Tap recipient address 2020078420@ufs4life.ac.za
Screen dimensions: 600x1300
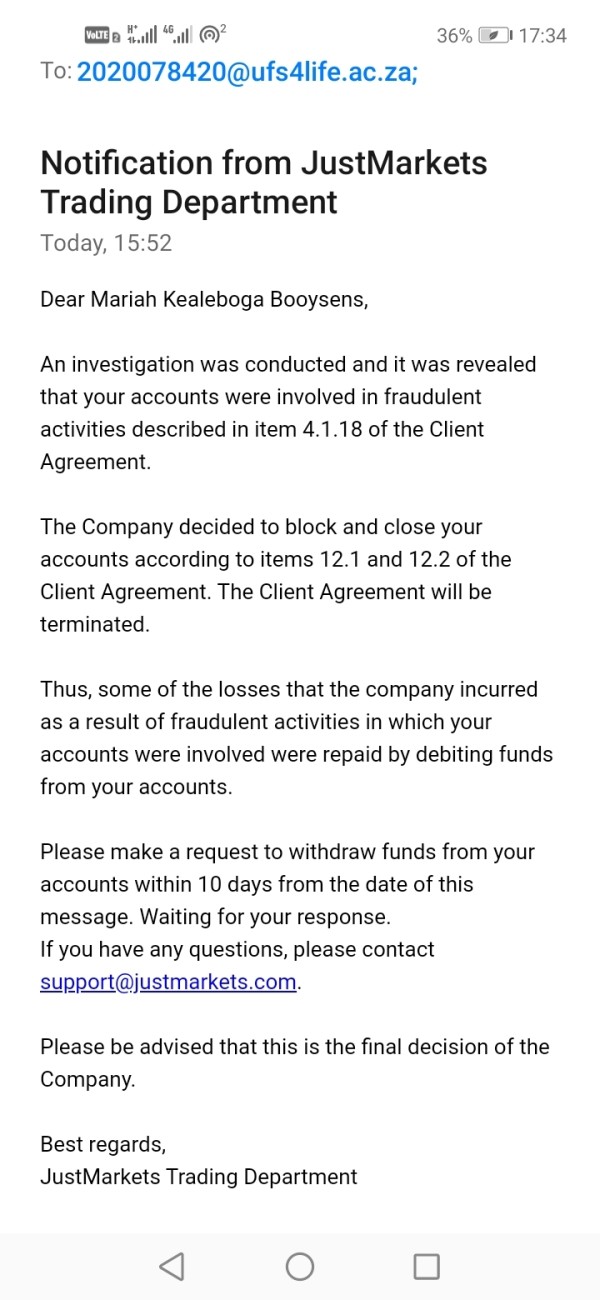click(x=247, y=71)
